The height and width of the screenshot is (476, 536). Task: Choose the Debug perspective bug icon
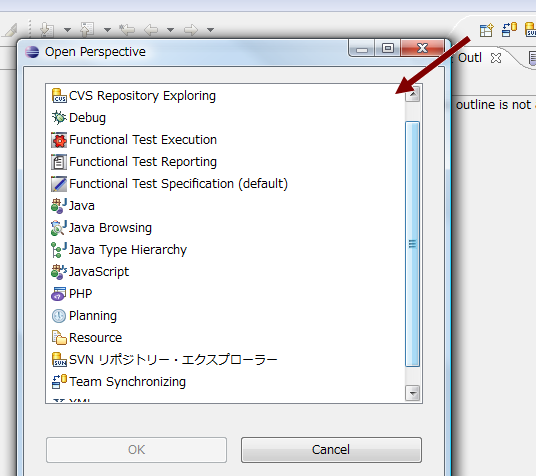click(x=59, y=118)
